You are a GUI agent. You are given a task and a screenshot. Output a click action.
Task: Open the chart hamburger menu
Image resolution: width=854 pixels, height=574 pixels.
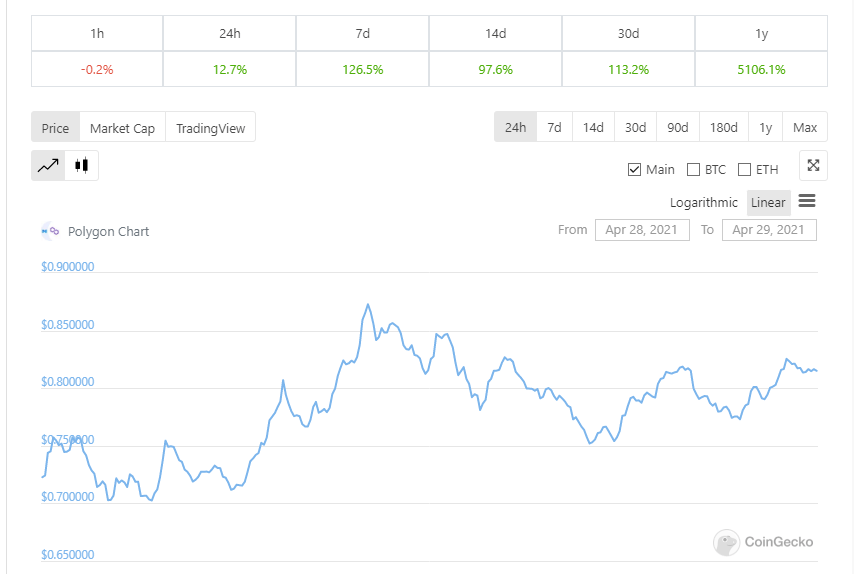pyautogui.click(x=807, y=201)
